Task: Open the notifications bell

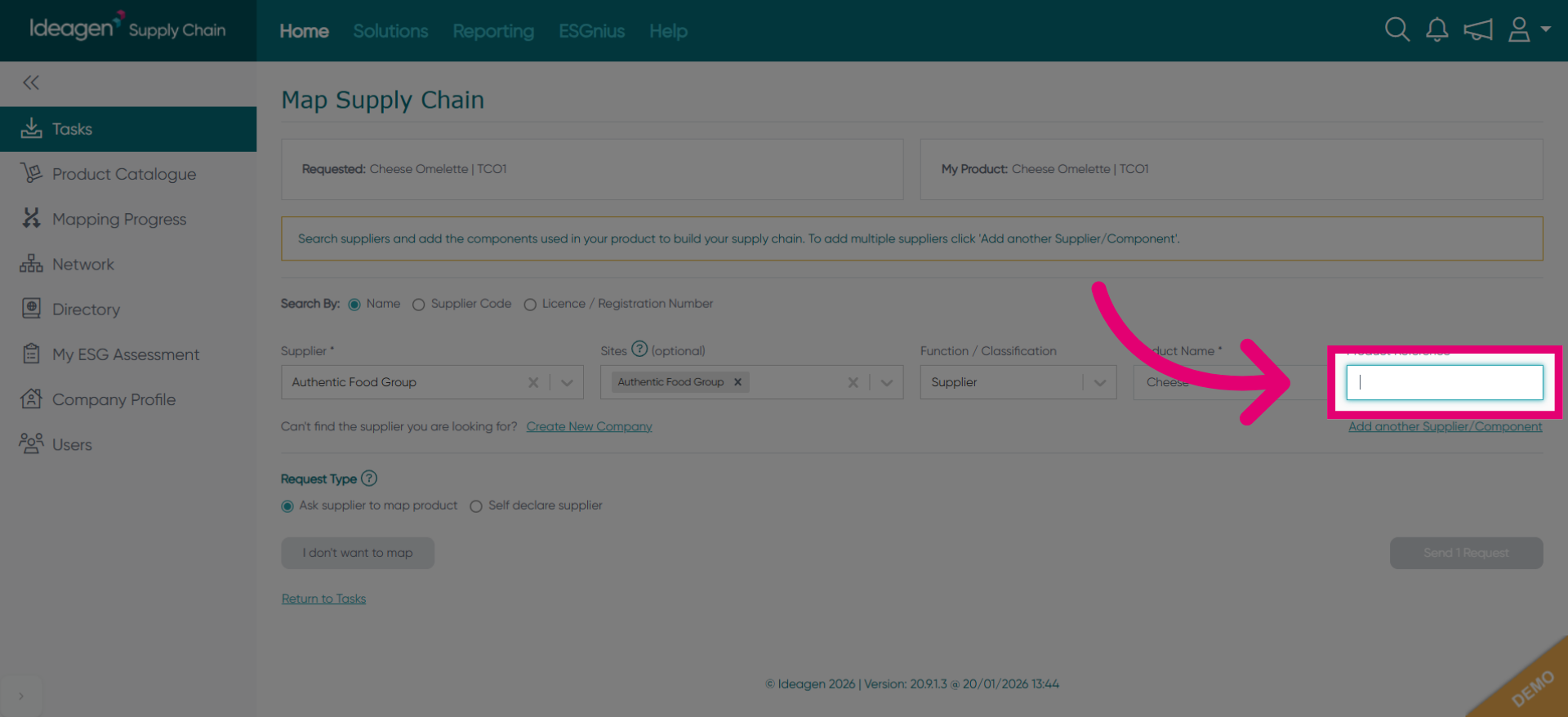Action: tap(1437, 30)
